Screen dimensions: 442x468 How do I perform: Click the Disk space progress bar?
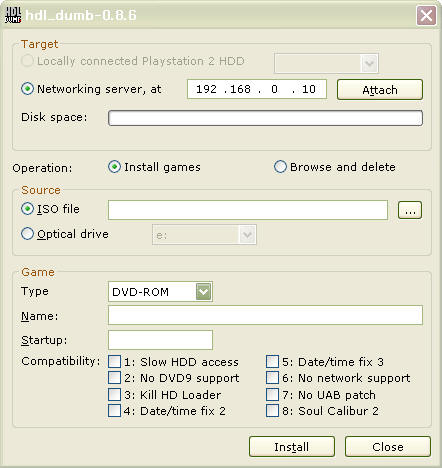point(265,118)
